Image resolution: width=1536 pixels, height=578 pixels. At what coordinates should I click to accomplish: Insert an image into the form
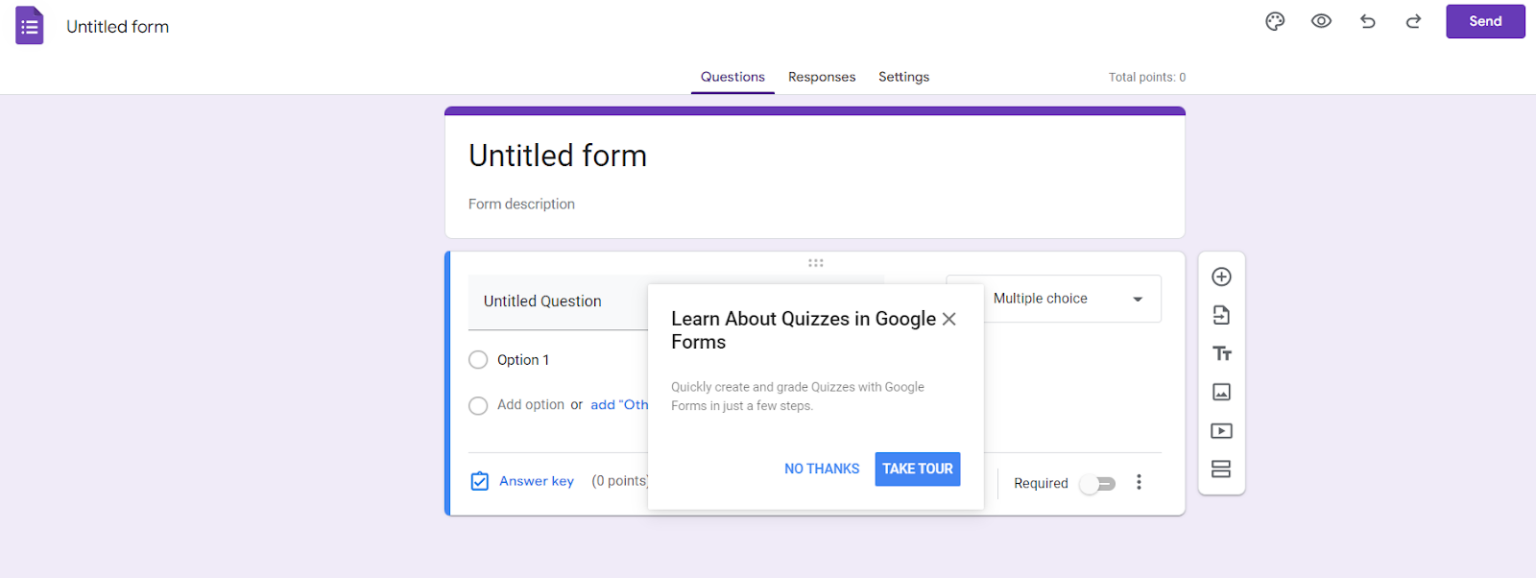click(1221, 392)
